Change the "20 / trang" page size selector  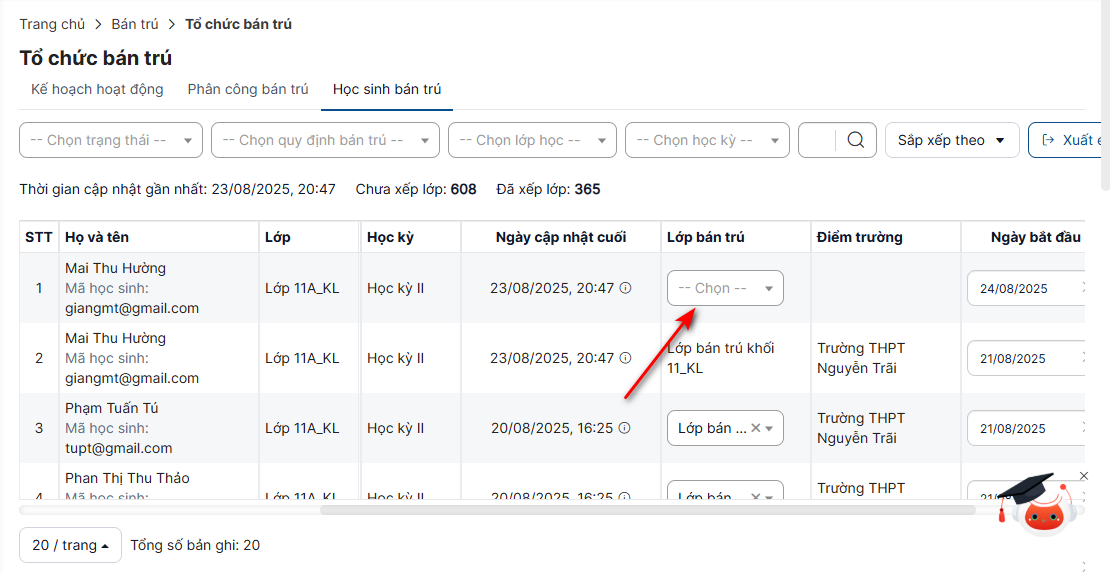pos(70,545)
